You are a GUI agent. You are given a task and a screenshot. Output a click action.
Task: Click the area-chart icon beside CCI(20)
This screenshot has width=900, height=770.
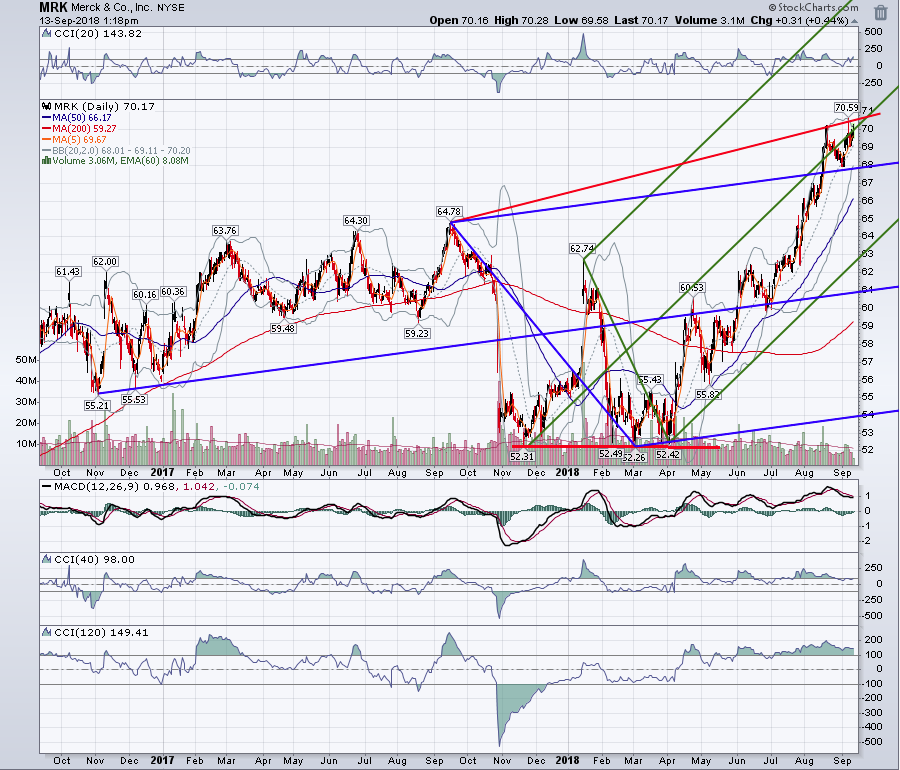[x=46, y=34]
